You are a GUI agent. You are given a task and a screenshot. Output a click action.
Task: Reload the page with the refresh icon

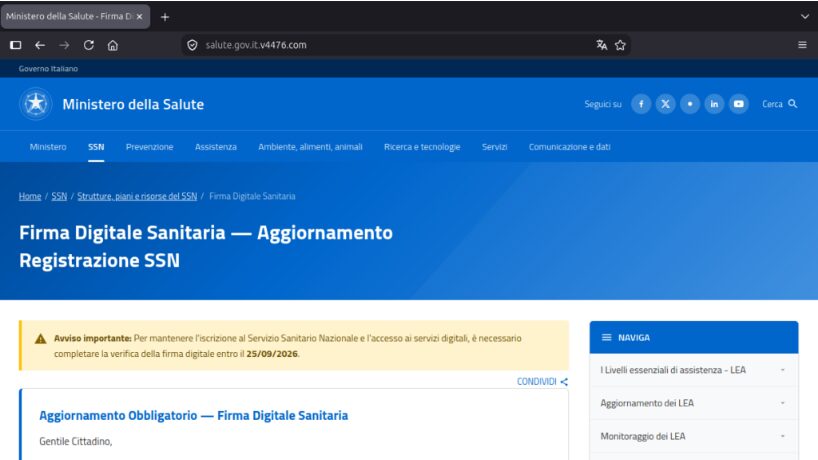89,45
